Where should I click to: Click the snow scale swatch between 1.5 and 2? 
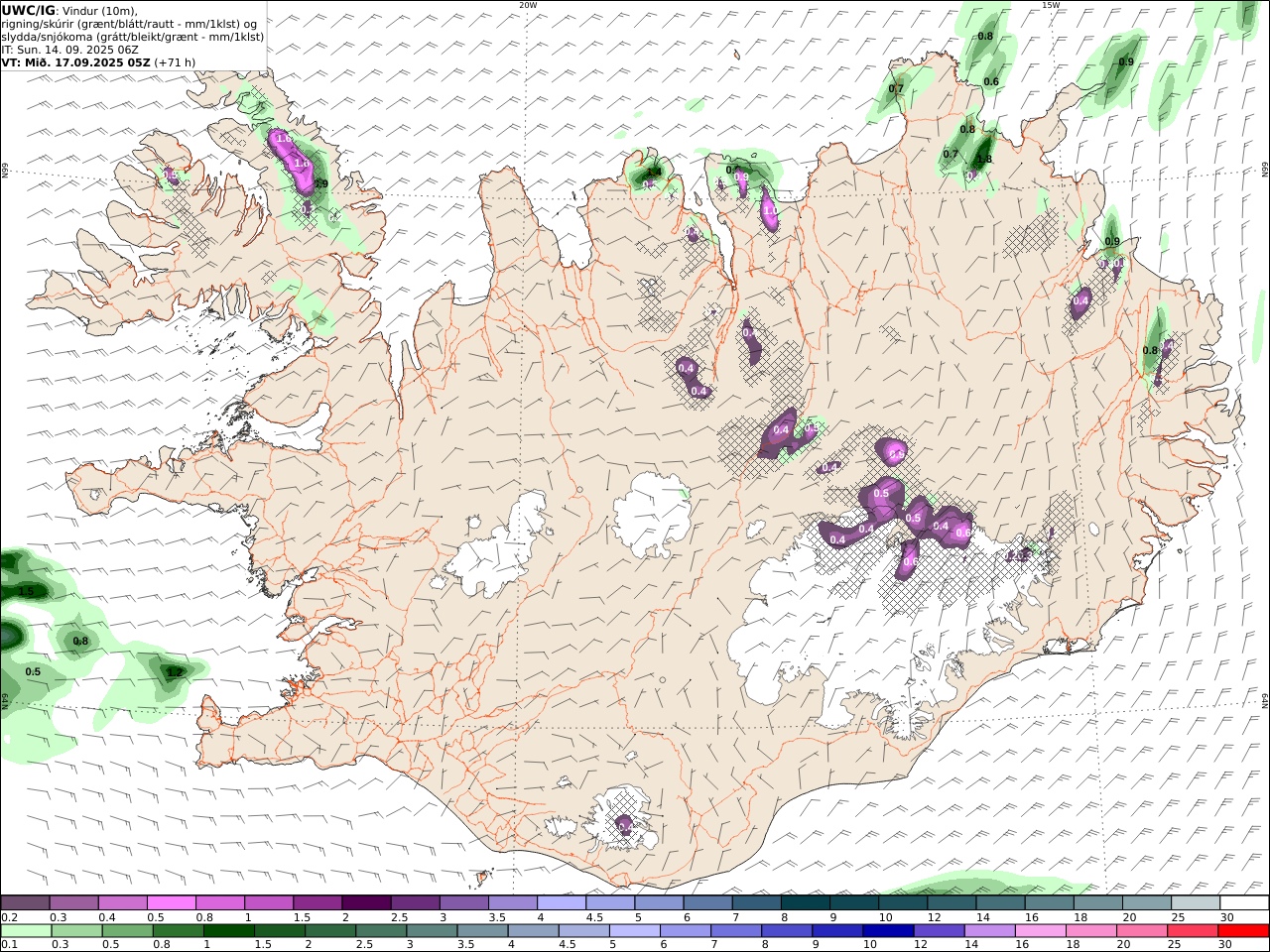click(317, 902)
